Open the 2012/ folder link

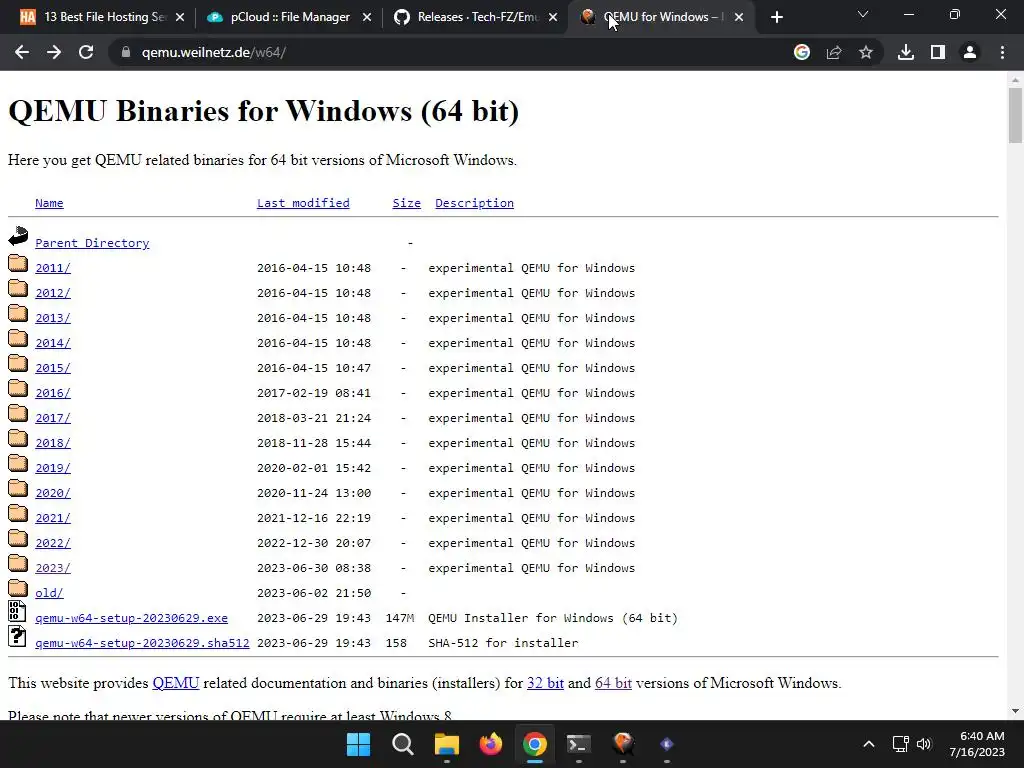[x=52, y=293]
